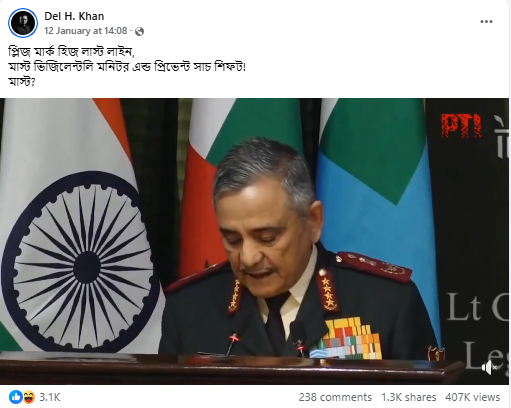Click the blue like reaction icon
Viewport: 511px width, 408px height.
click(16, 397)
